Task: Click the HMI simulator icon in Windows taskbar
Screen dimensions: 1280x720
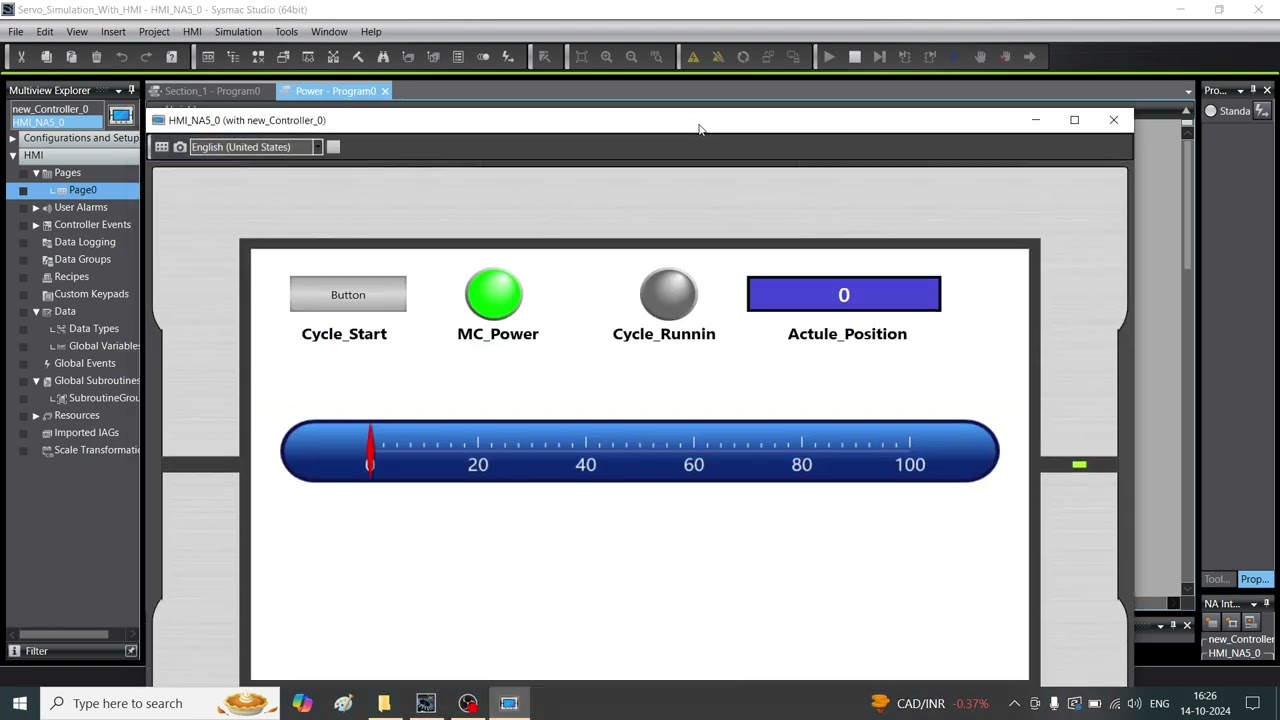Action: coord(509,703)
